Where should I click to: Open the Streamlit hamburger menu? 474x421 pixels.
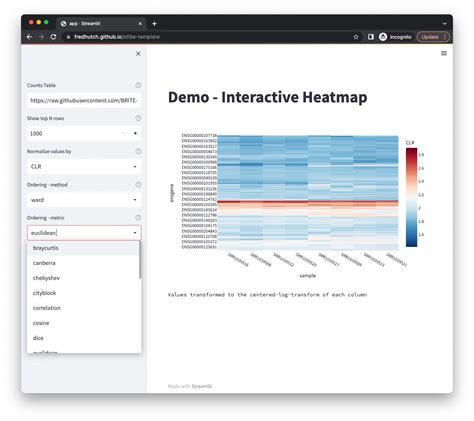[444, 53]
